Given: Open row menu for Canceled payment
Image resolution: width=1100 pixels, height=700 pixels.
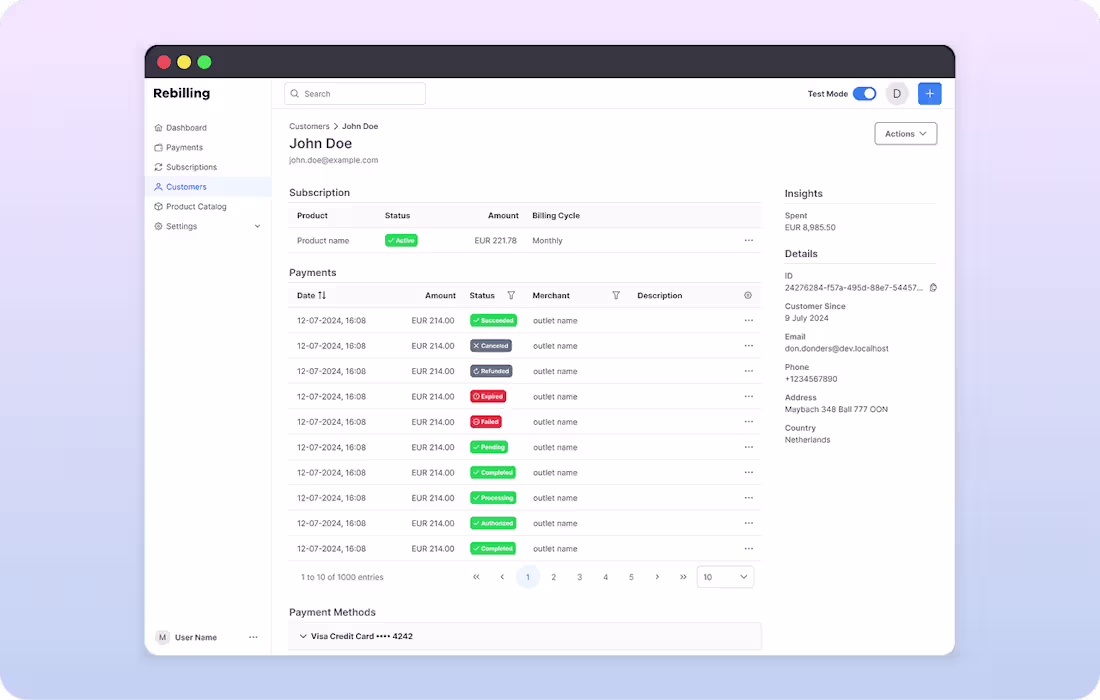Looking at the screenshot, I should pyautogui.click(x=749, y=346).
